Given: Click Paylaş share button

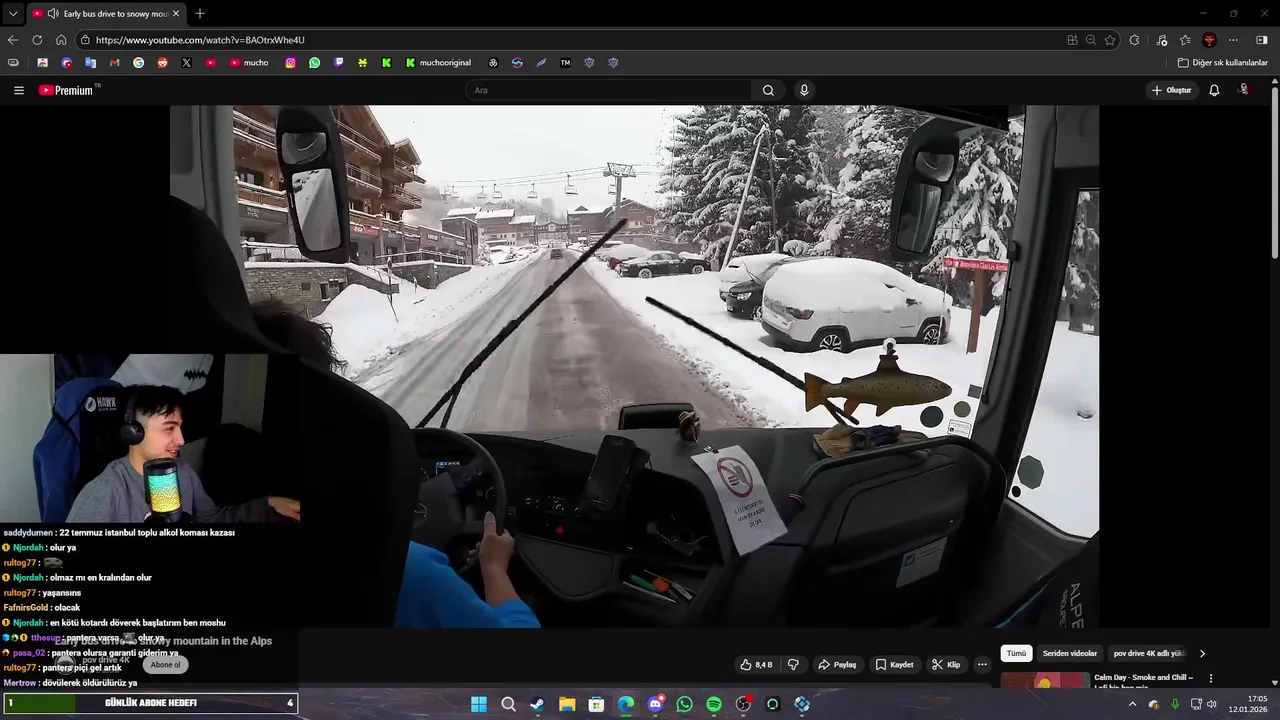Looking at the screenshot, I should click(x=837, y=665).
